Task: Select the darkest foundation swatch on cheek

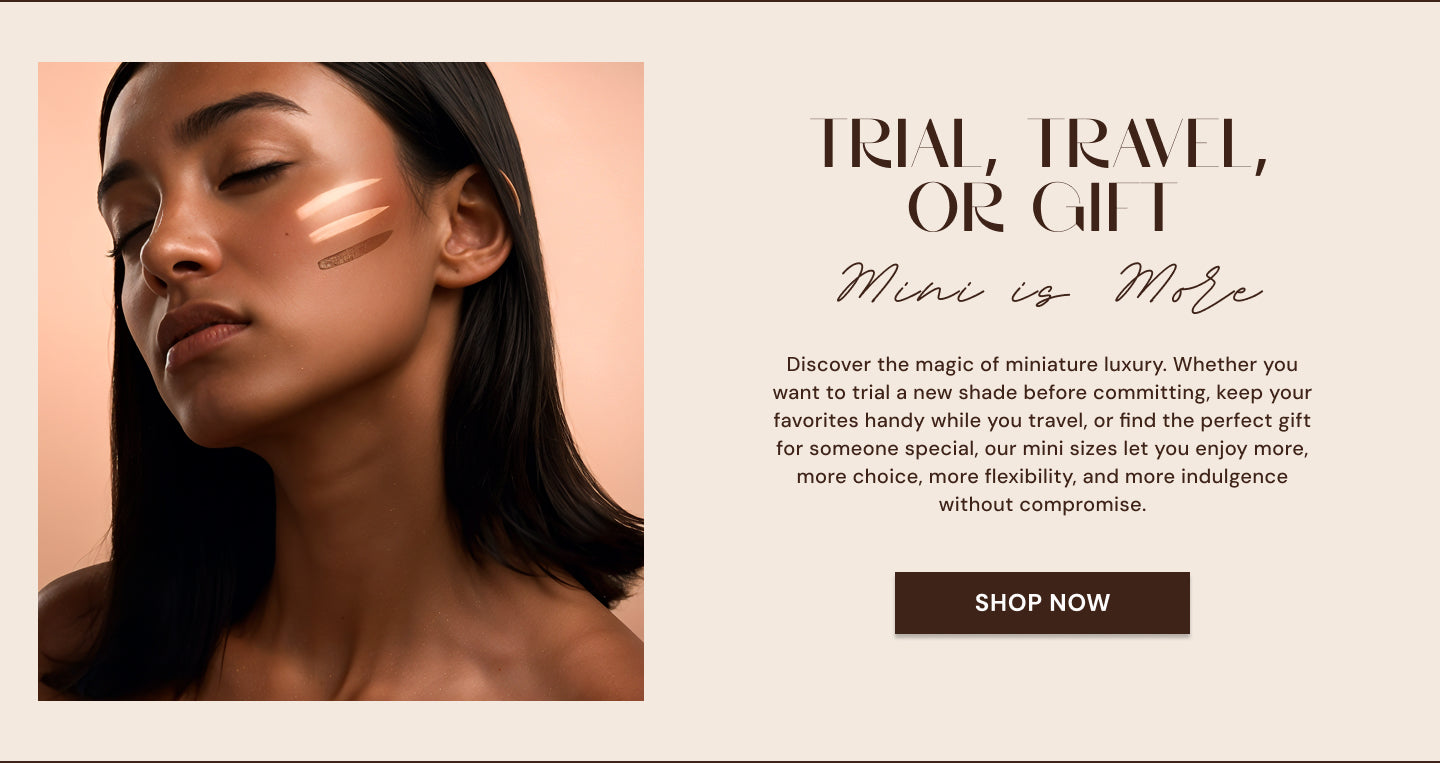Action: pos(355,250)
